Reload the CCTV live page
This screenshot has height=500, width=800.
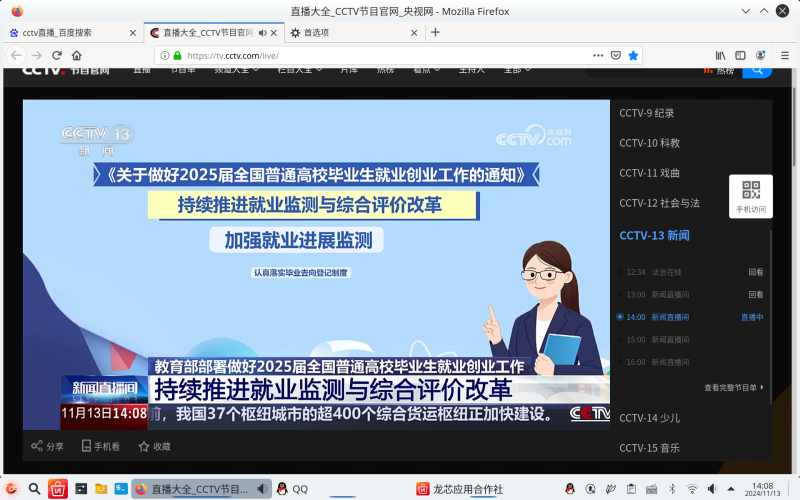(x=57, y=55)
